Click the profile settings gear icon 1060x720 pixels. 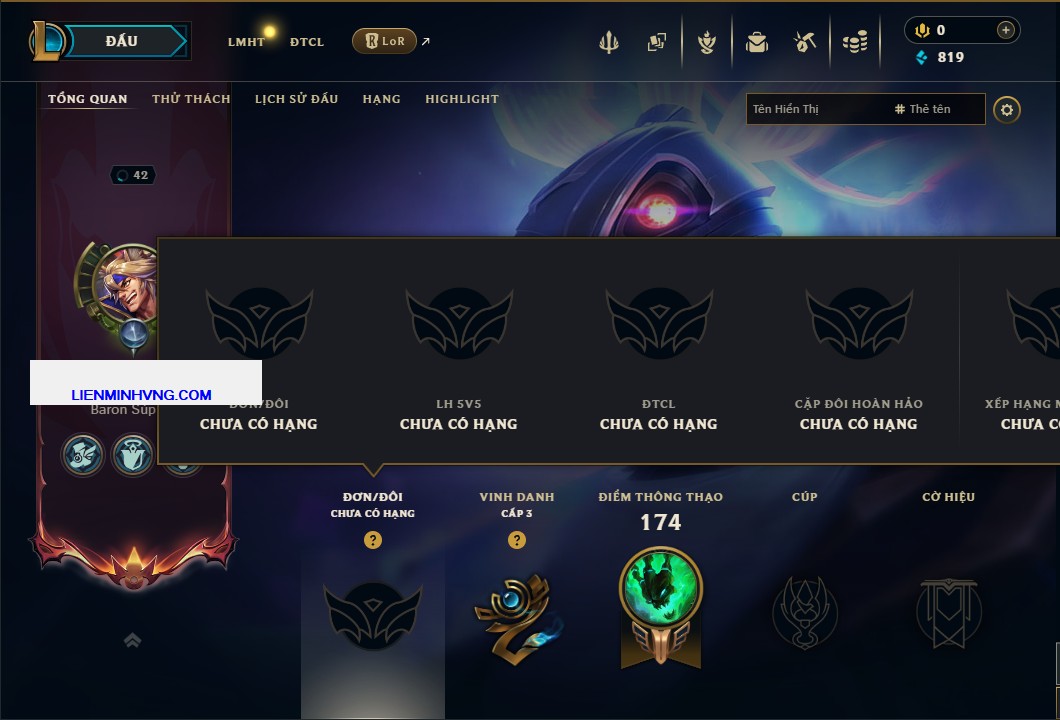[1007, 110]
